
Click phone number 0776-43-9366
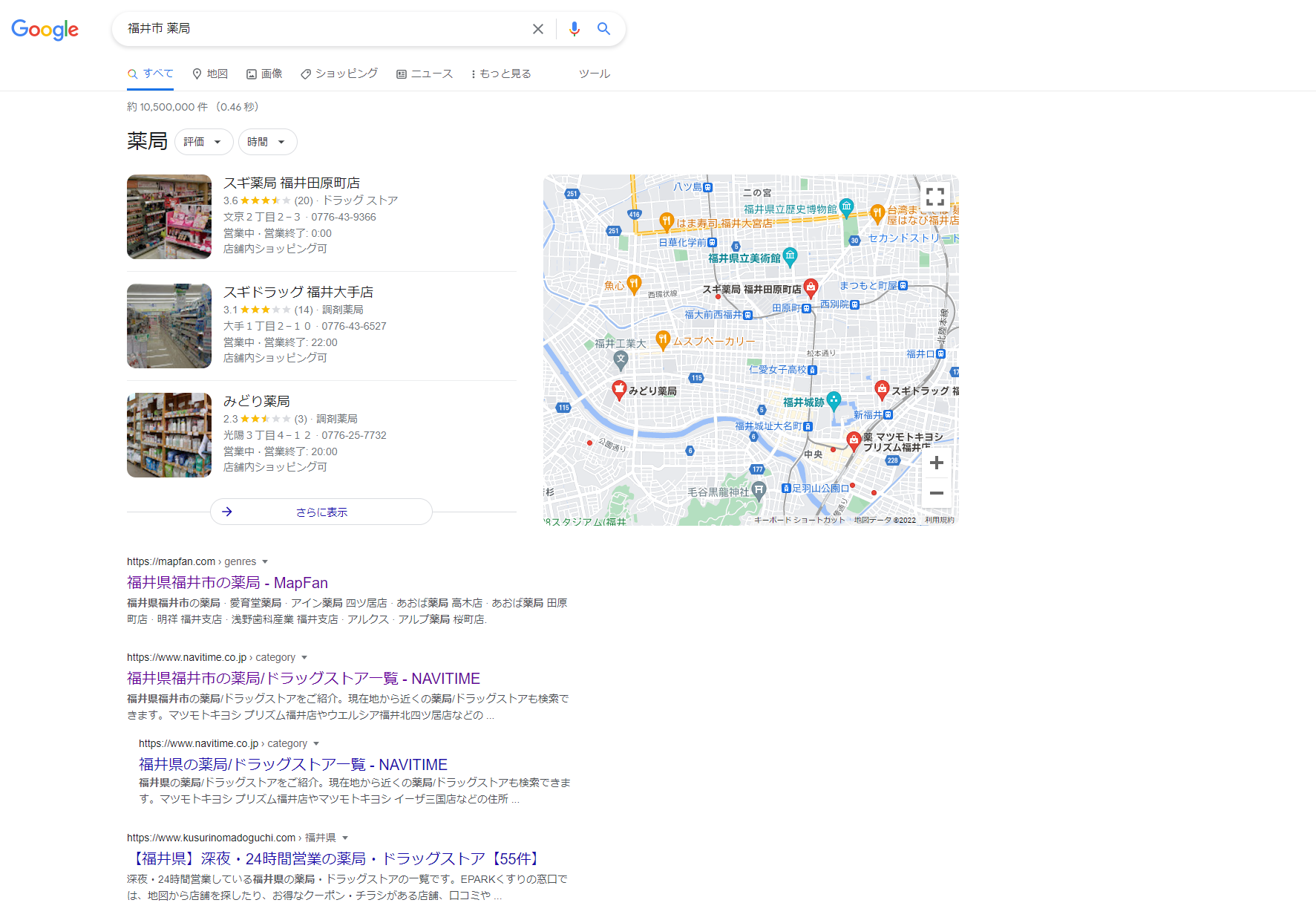(344, 217)
